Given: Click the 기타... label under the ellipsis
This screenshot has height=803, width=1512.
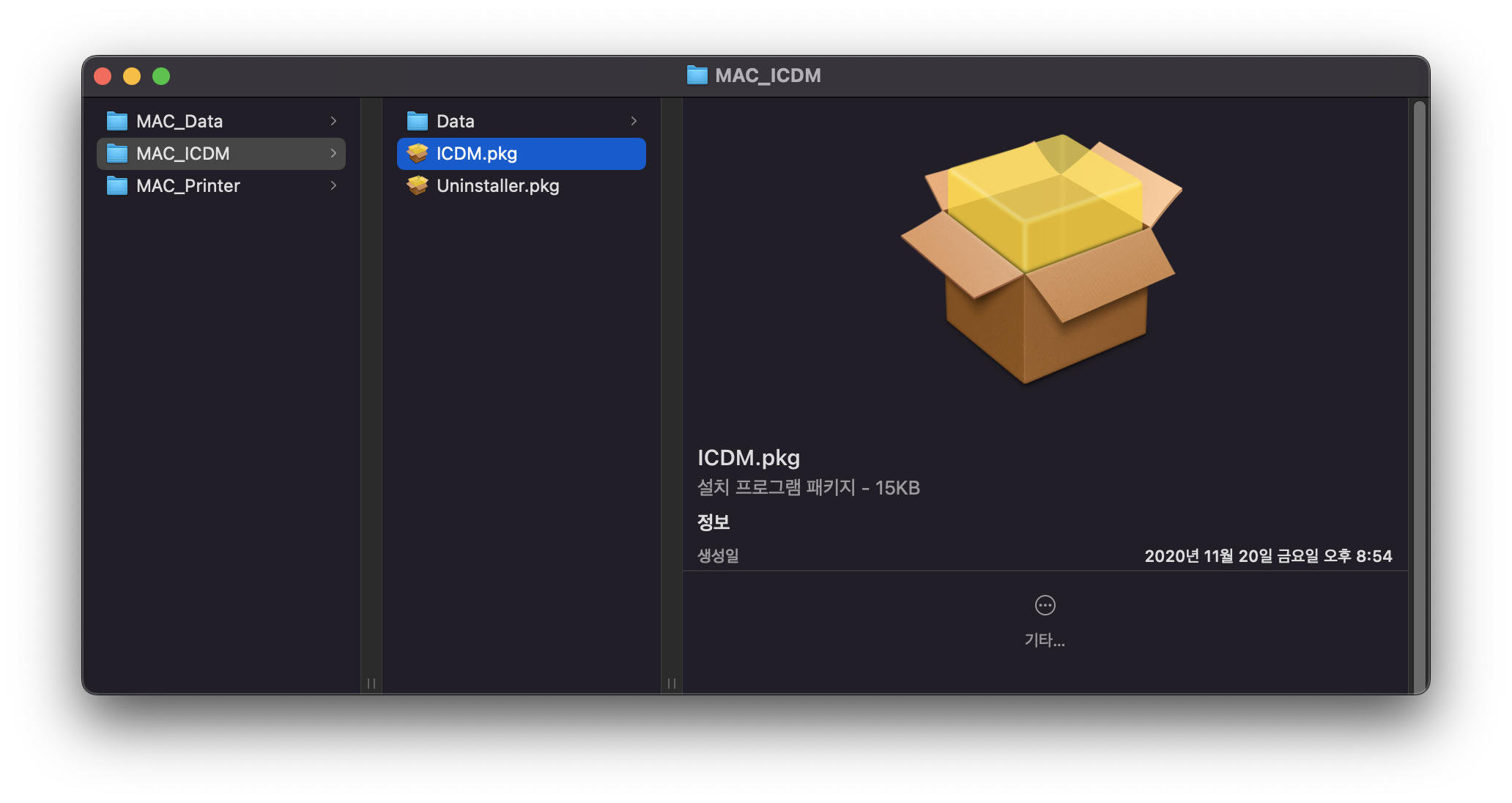Looking at the screenshot, I should coord(1045,640).
